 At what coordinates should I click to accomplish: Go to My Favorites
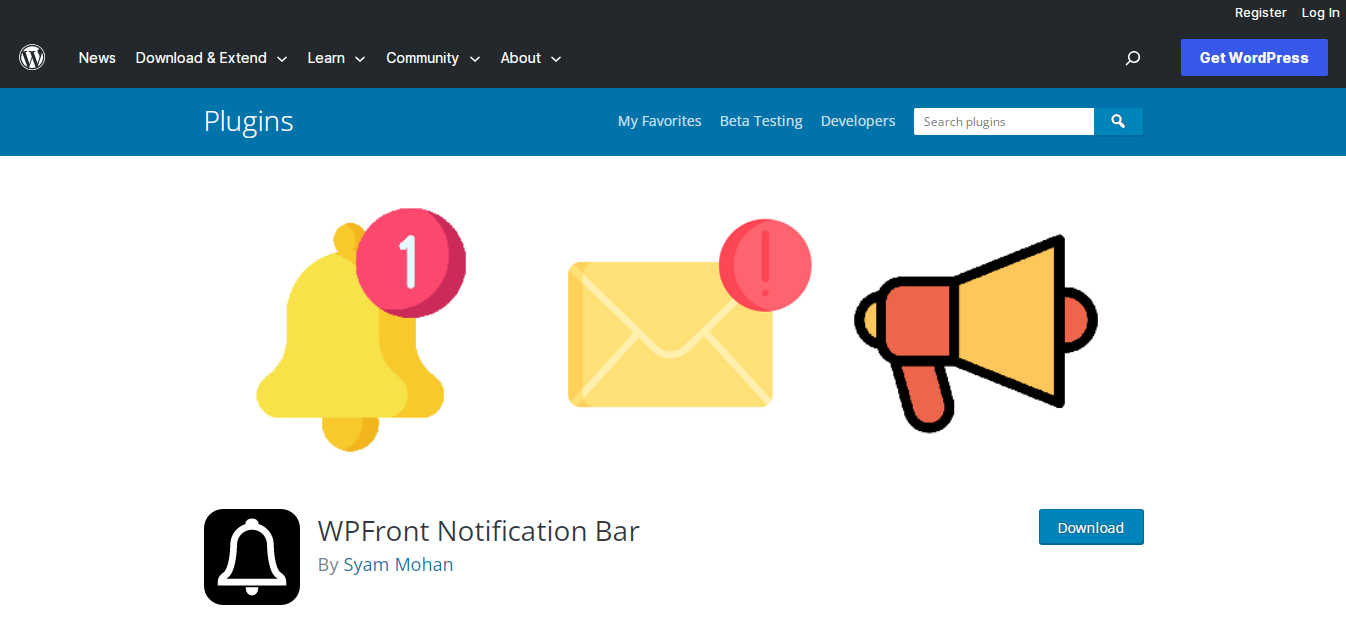point(659,121)
